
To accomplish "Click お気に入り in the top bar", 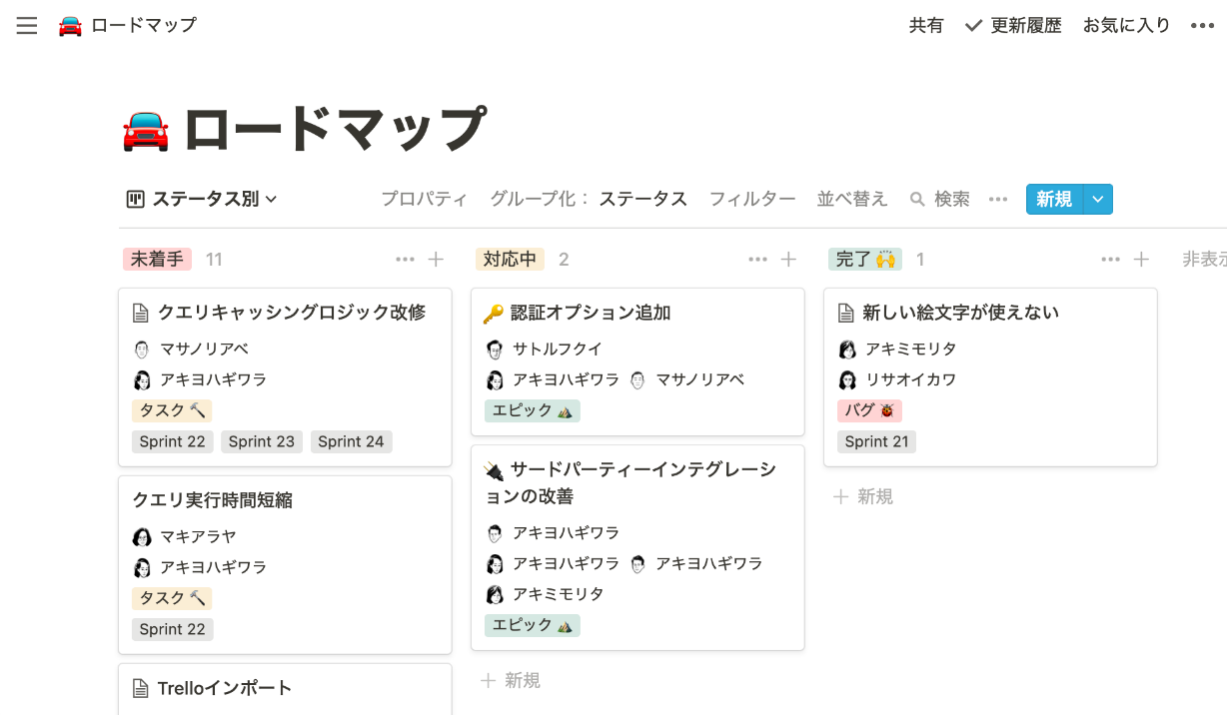I will coord(1126,25).
